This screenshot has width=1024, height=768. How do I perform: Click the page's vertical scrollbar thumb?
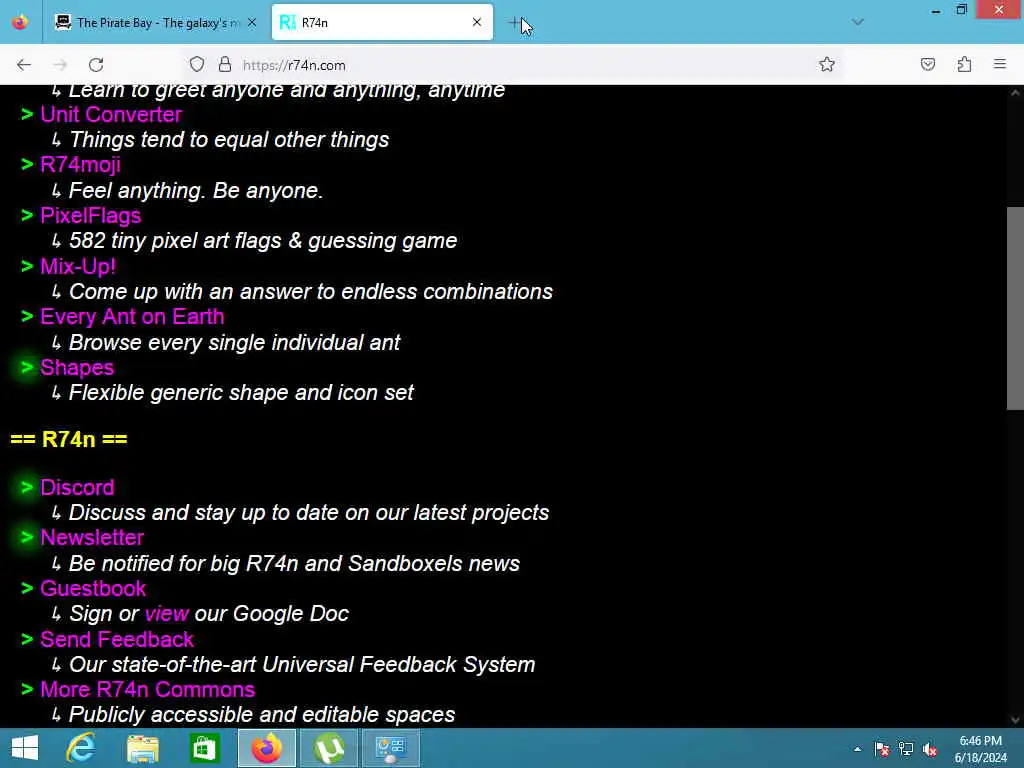[1015, 308]
